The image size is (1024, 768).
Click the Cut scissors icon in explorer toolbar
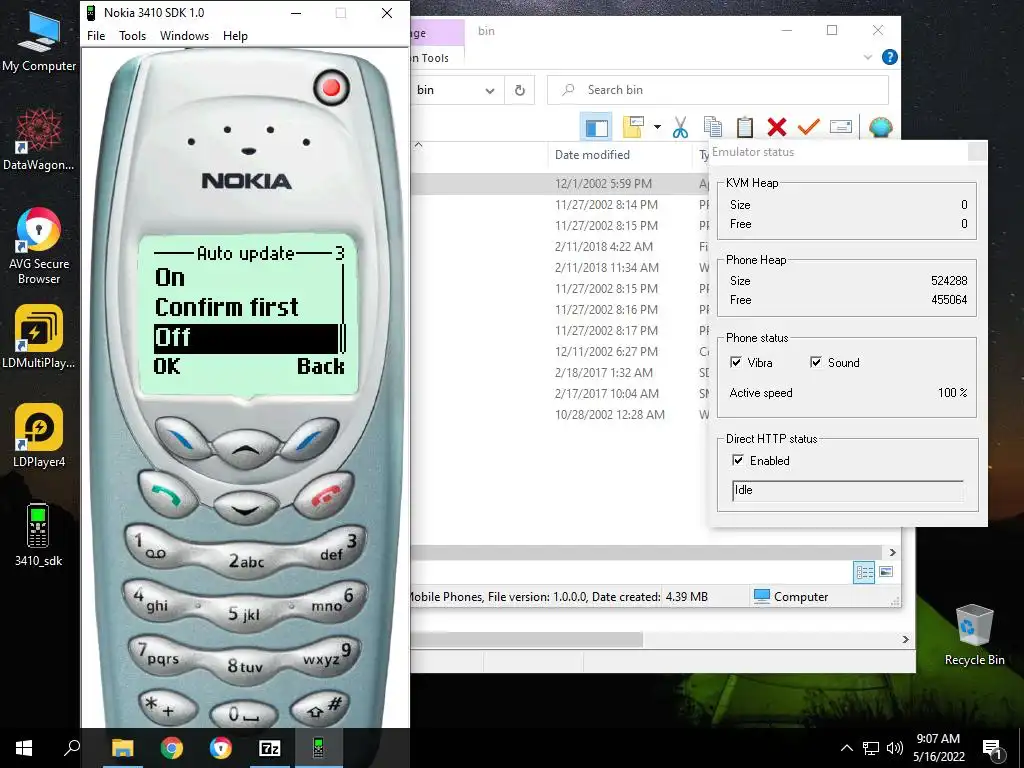click(680, 127)
